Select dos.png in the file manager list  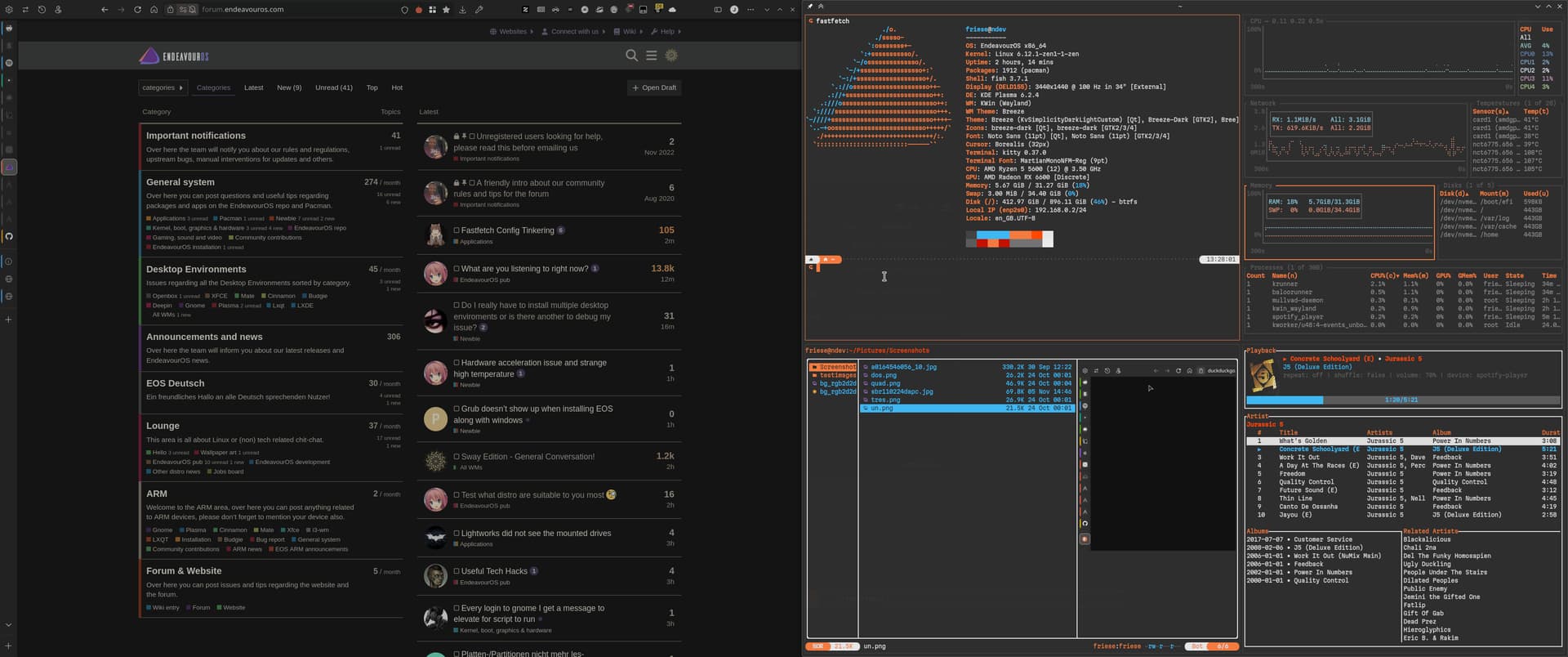point(968,375)
